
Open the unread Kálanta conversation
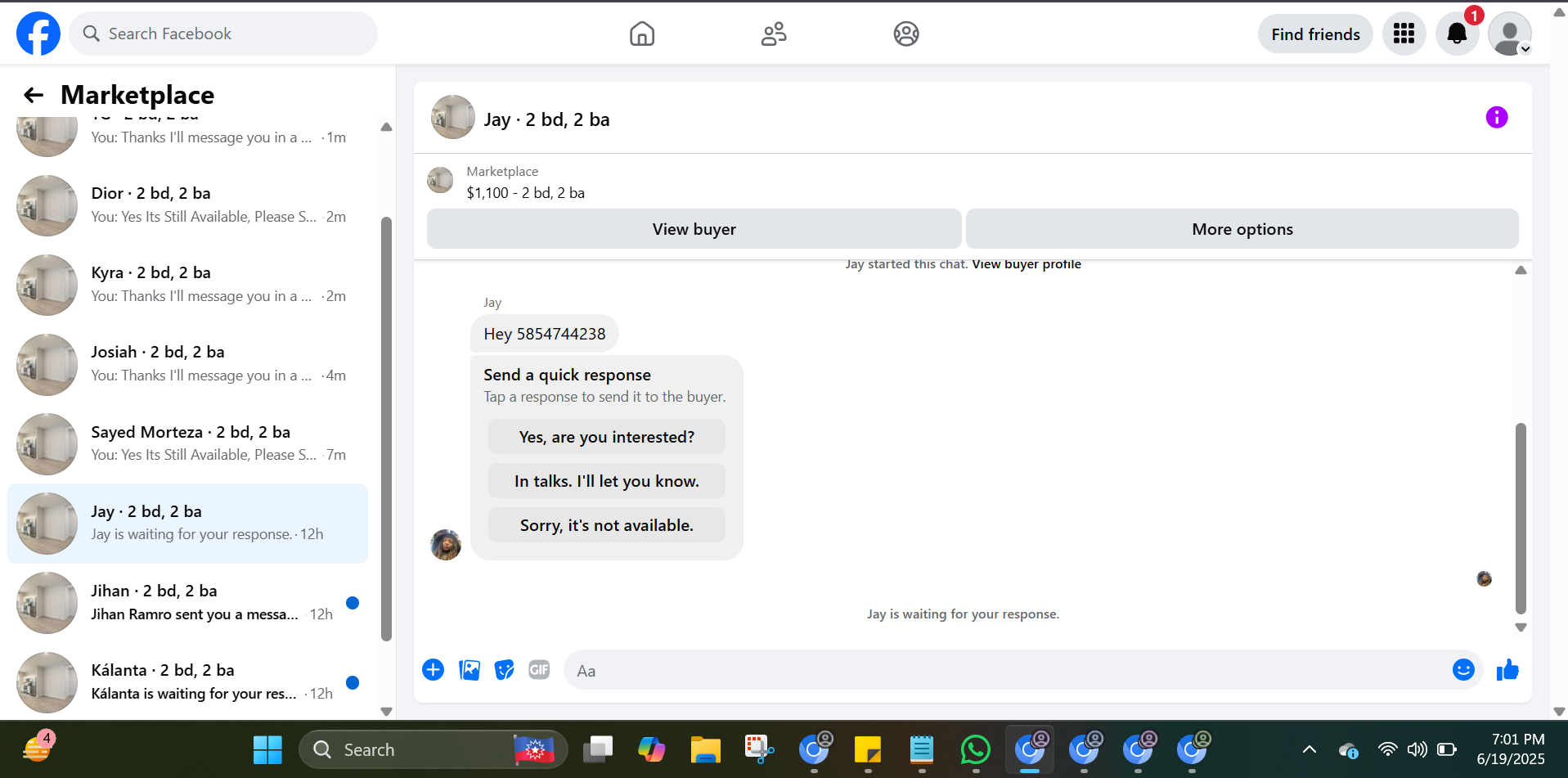coord(188,682)
